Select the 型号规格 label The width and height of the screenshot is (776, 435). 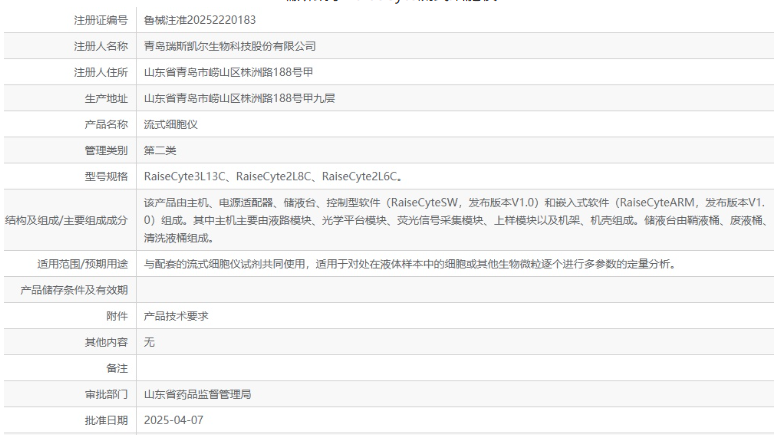[106, 177]
